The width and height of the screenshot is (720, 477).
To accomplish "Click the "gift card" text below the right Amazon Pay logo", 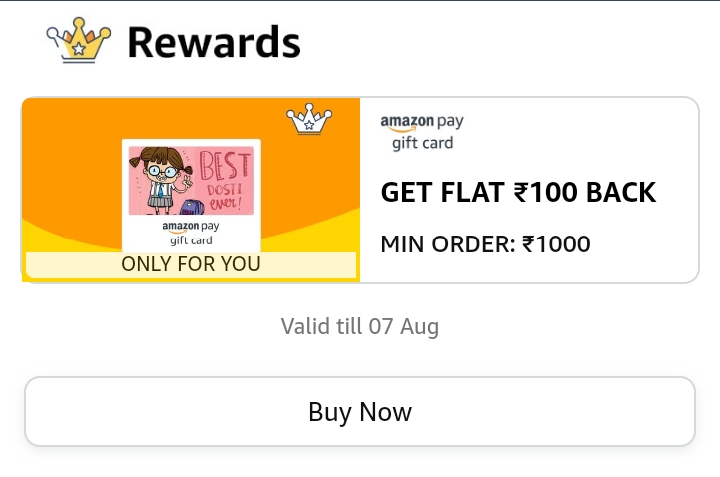I will pos(422,143).
